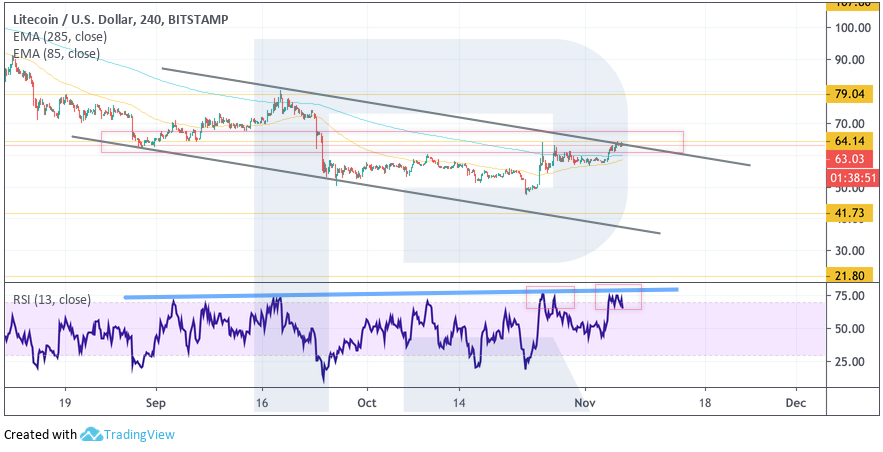Open the Created with TradingView link
883x452 pixels.
(90, 435)
